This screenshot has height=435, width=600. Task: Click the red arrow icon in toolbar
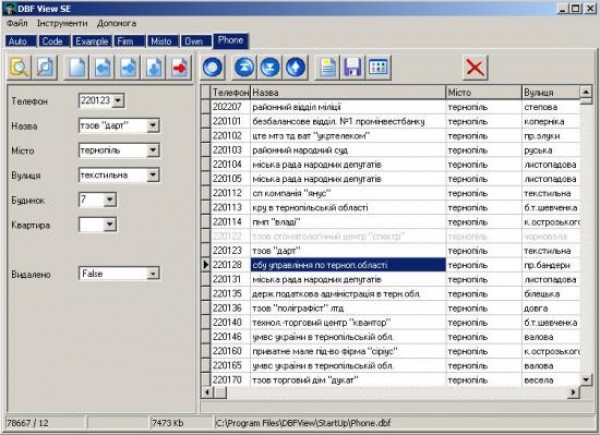pos(180,67)
